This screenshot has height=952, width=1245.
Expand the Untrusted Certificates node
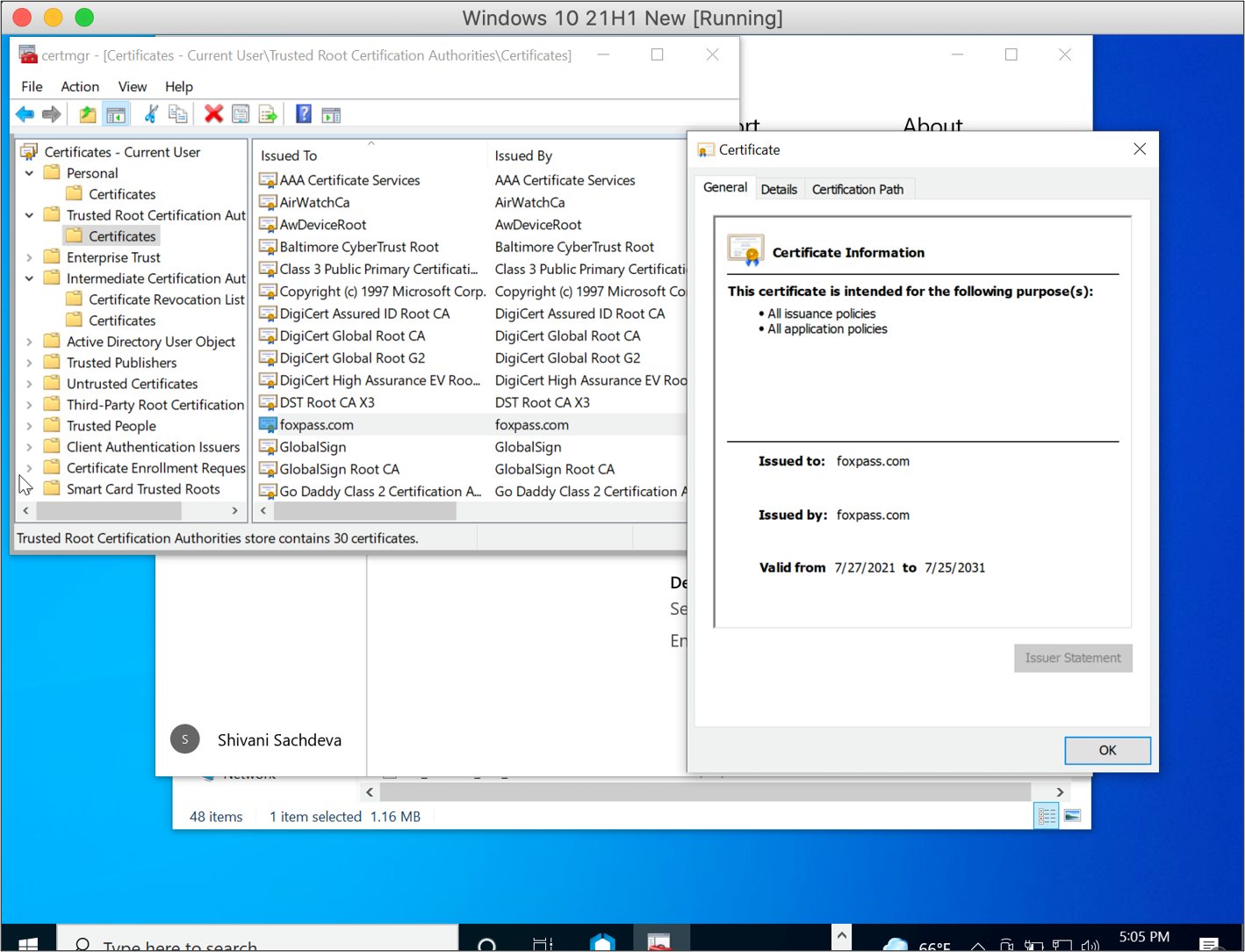(29, 384)
